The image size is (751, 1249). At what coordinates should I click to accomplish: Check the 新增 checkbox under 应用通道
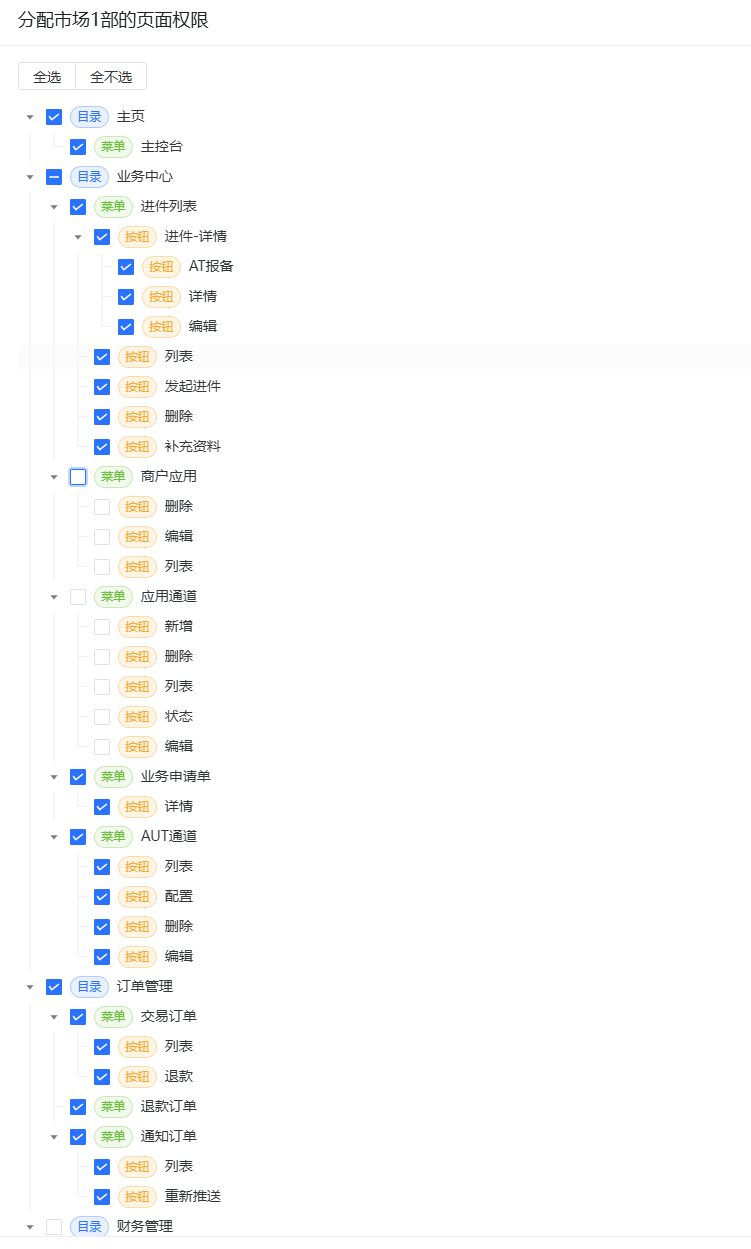pyautogui.click(x=102, y=627)
